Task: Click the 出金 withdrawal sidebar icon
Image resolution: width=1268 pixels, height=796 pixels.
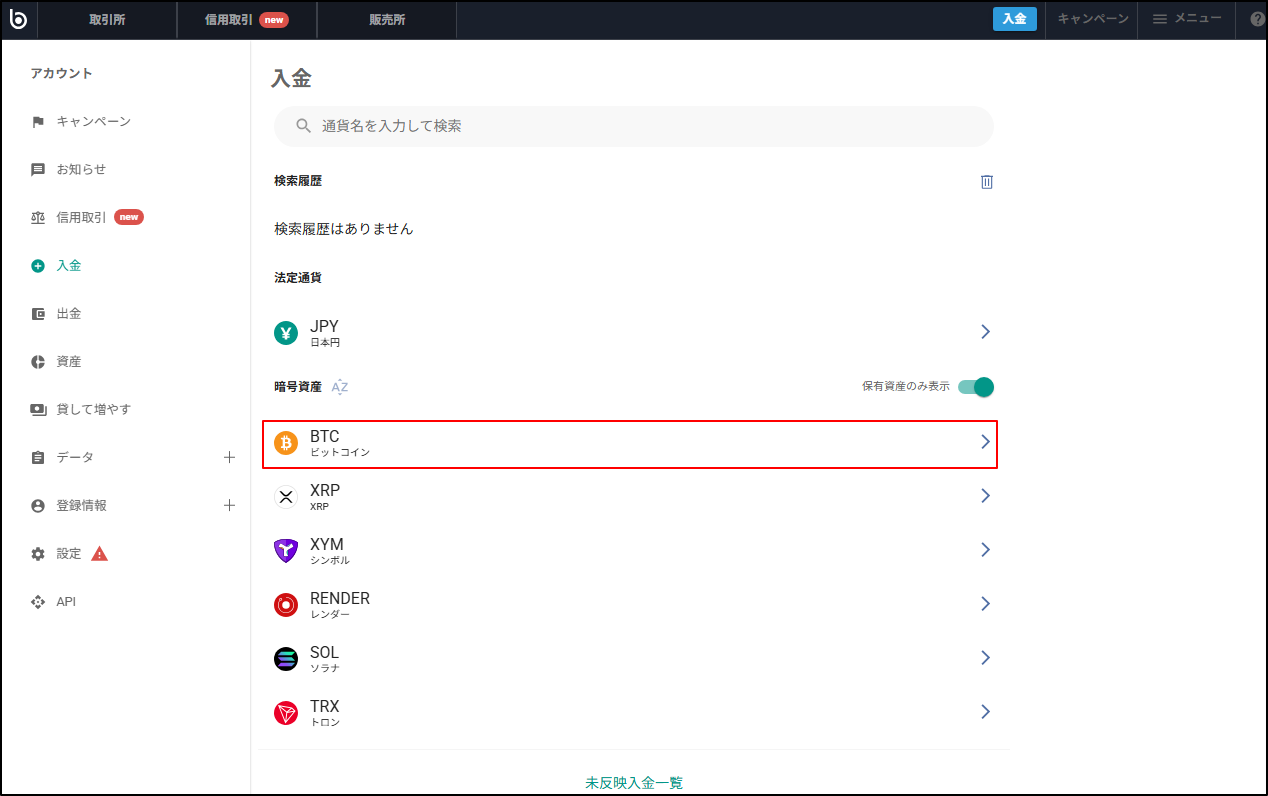Action: pyautogui.click(x=37, y=313)
